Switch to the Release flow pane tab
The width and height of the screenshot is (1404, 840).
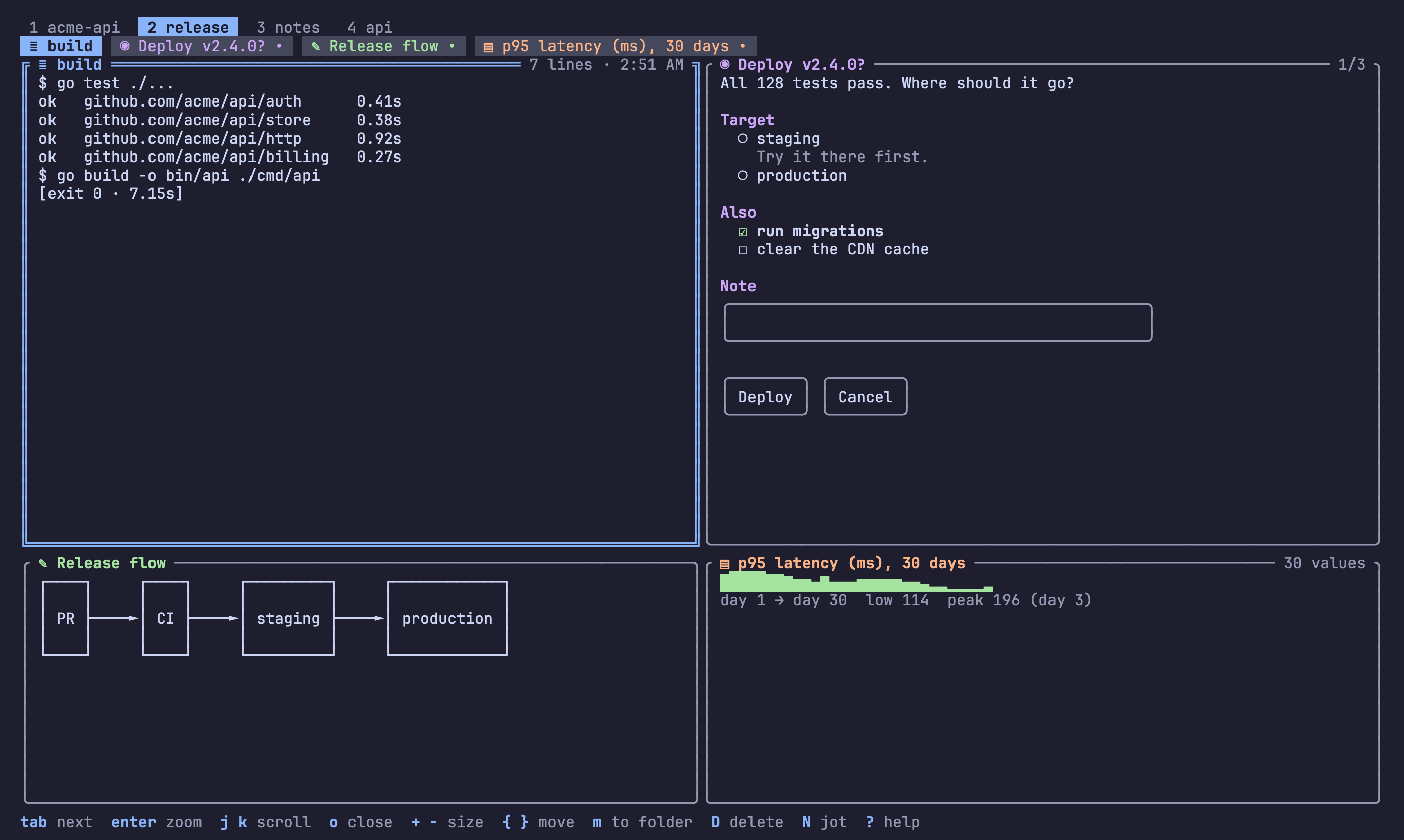[383, 46]
